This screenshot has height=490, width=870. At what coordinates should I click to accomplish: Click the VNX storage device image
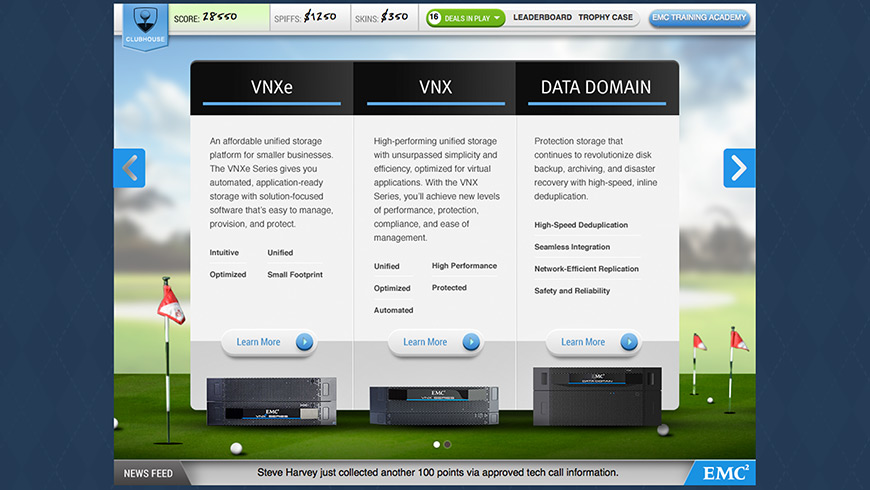click(434, 406)
